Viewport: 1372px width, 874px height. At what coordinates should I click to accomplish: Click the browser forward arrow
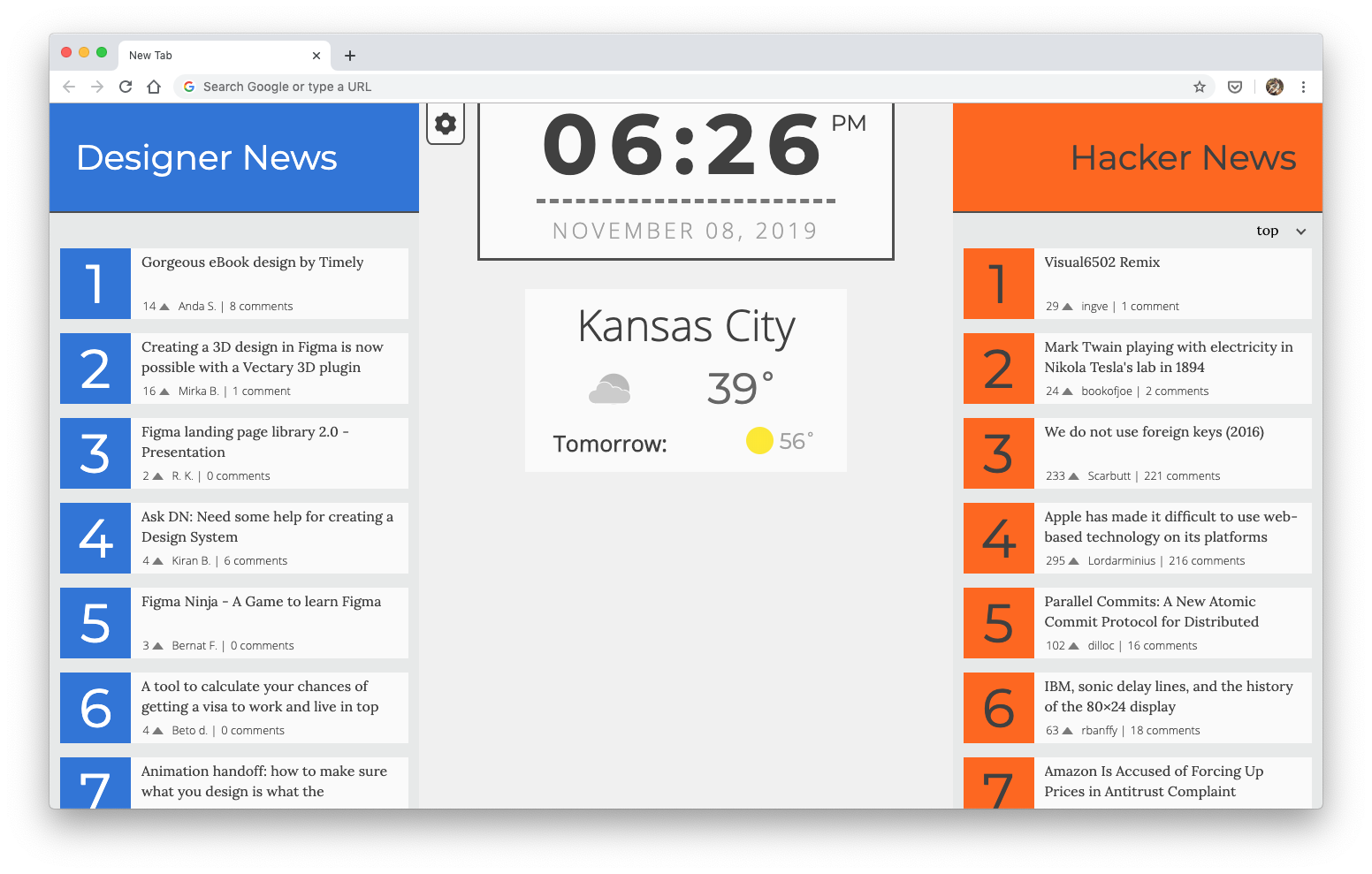pos(97,87)
